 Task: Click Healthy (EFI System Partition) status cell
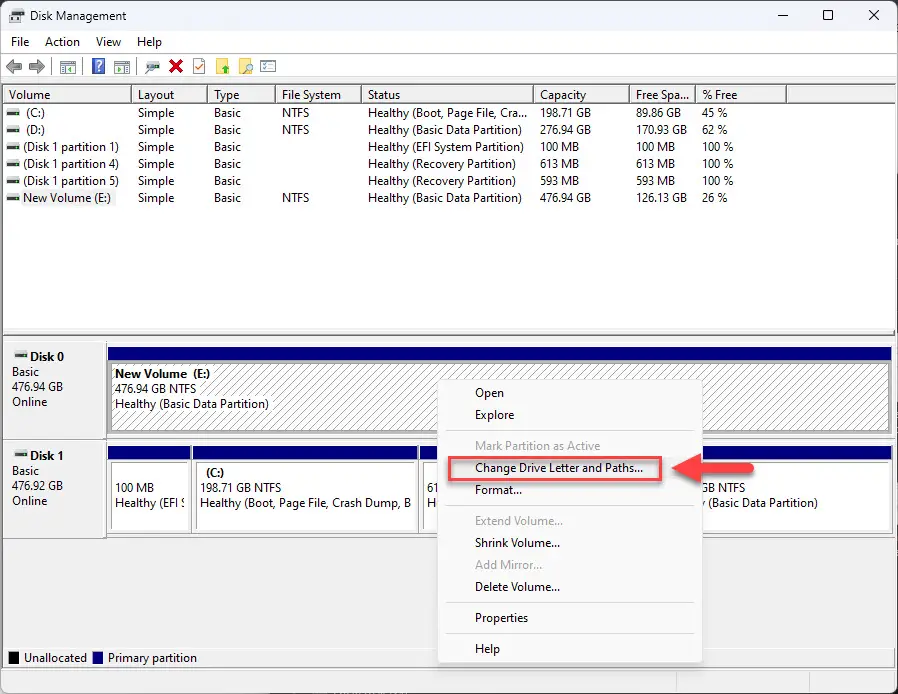pos(446,147)
